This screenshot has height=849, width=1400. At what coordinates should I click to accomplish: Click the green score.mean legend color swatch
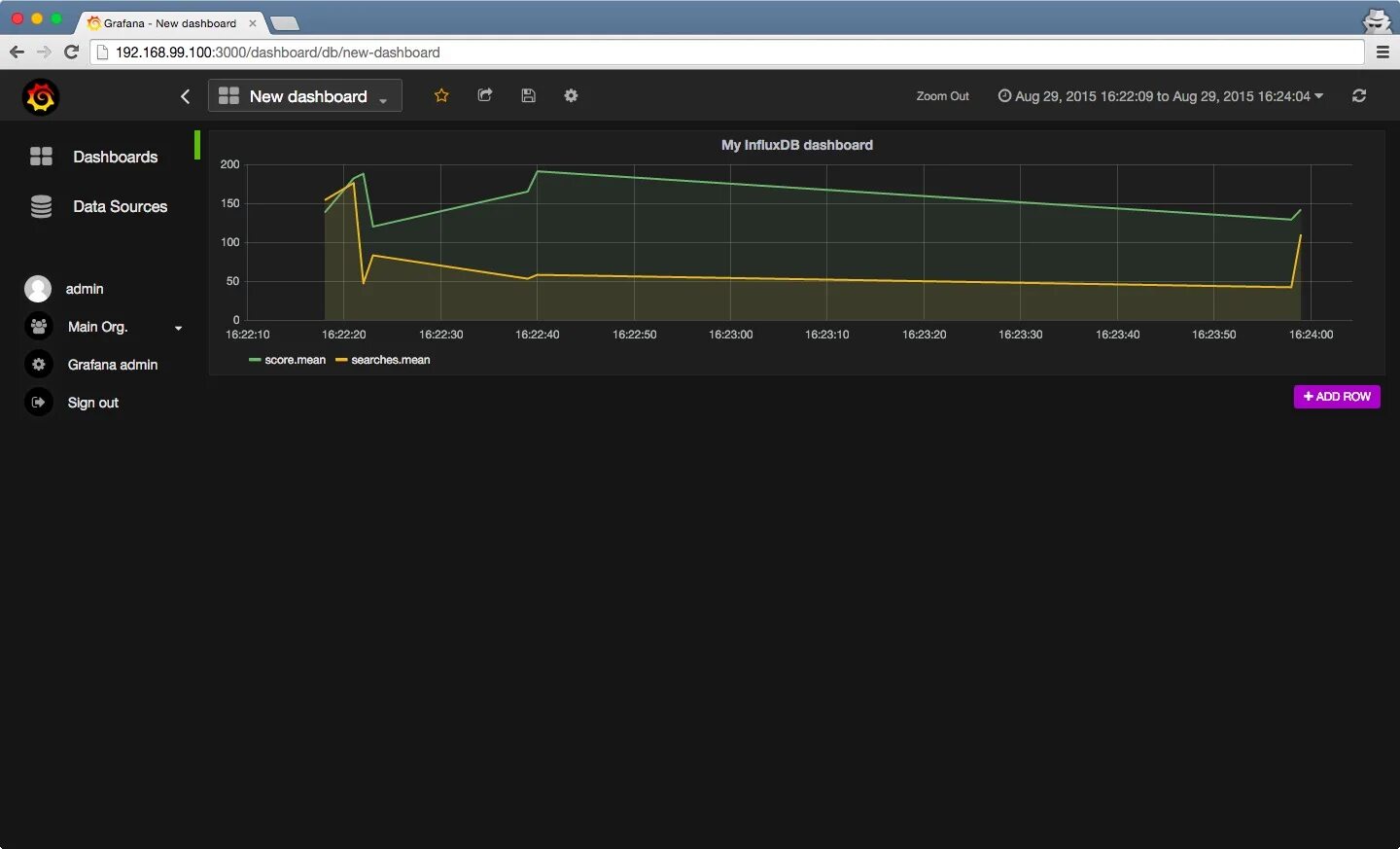coord(255,360)
